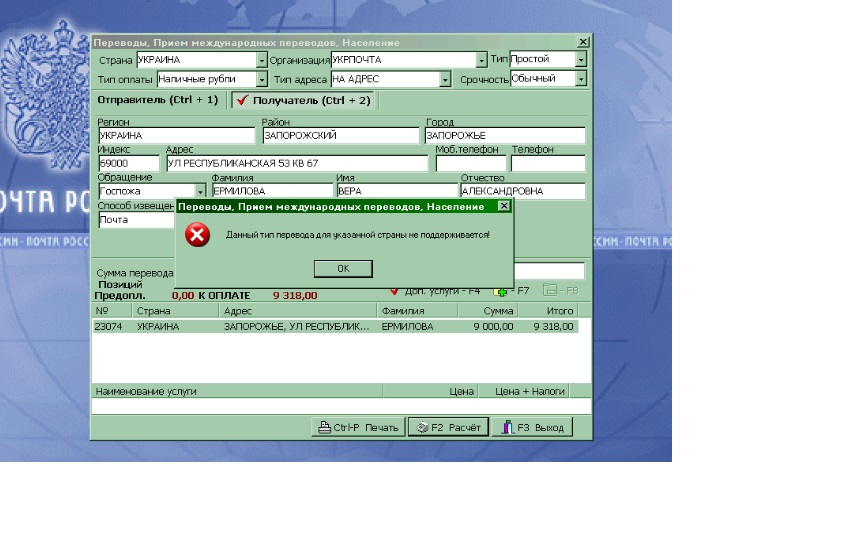Click OK in the error dialog
864x540 pixels.
pos(343,268)
